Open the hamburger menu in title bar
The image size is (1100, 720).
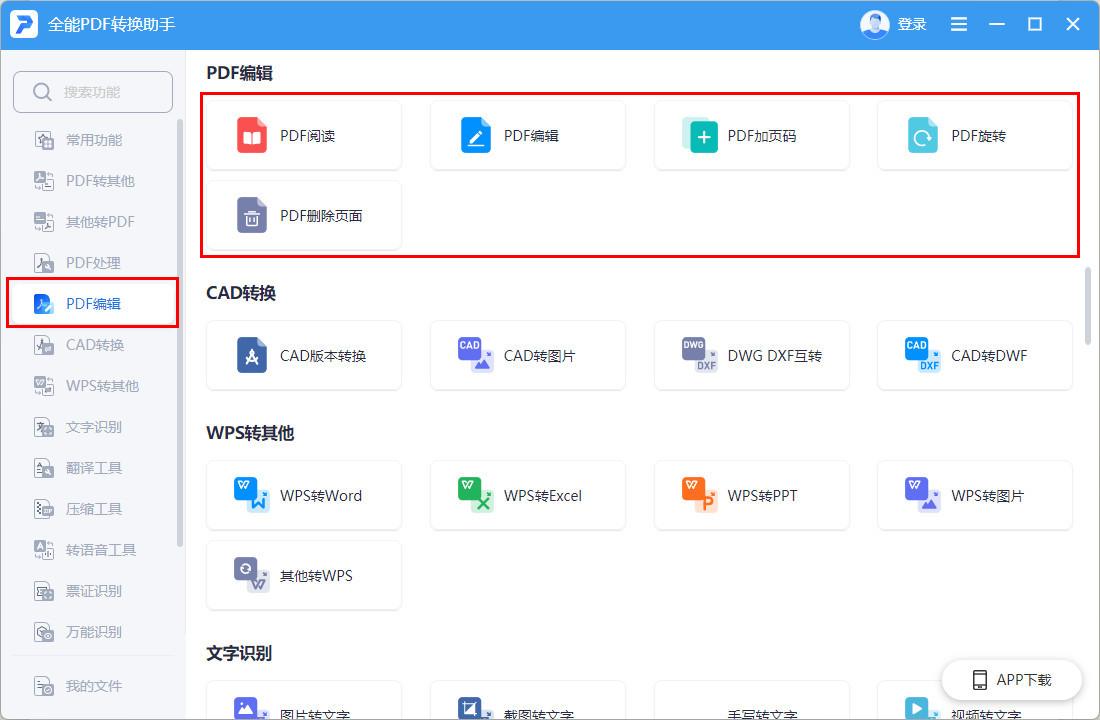point(958,23)
